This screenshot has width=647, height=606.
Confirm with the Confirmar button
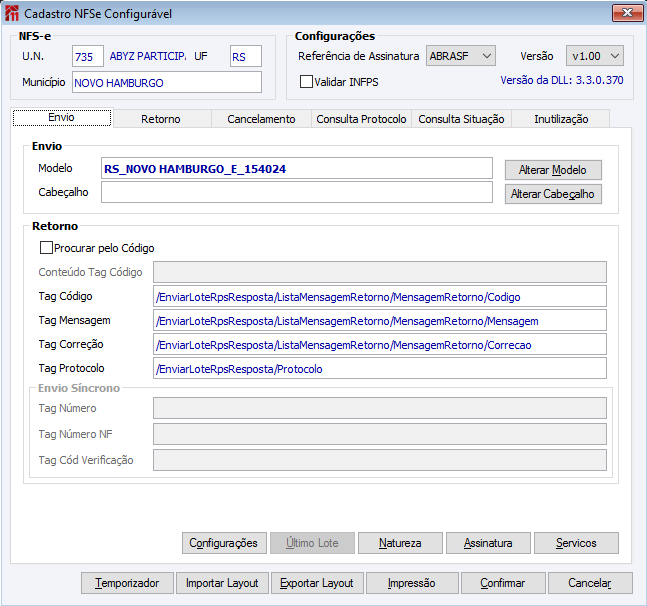pos(503,583)
